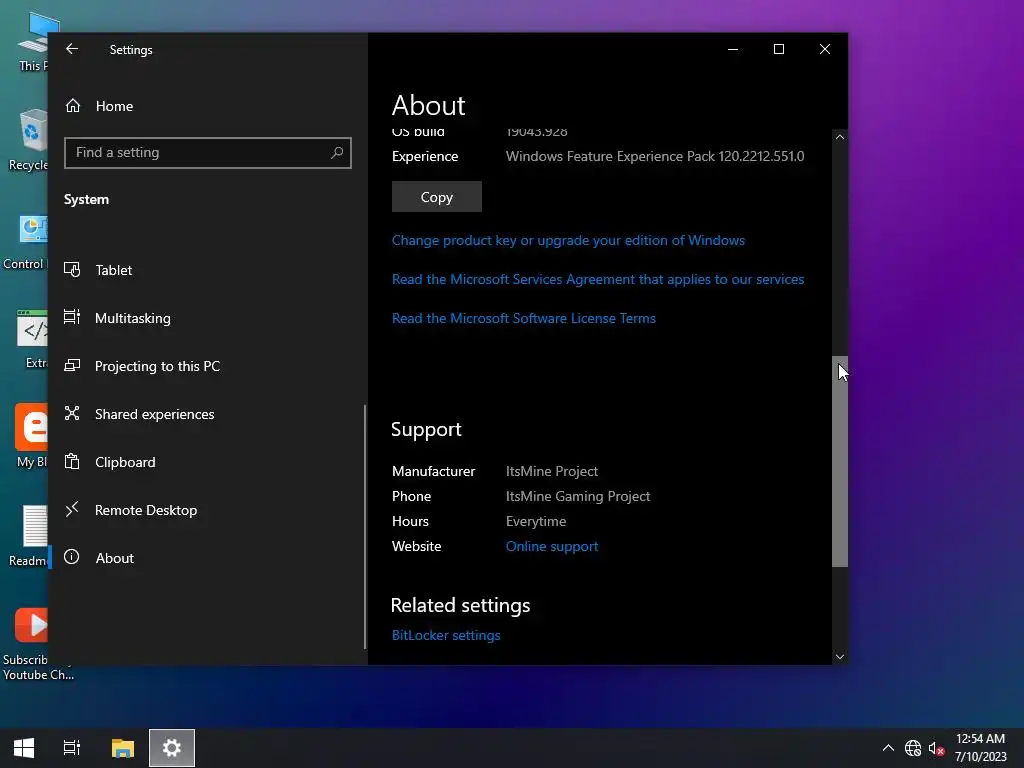Viewport: 1024px width, 768px height.
Task: Click the About page scroll up arrow
Action: [840, 136]
